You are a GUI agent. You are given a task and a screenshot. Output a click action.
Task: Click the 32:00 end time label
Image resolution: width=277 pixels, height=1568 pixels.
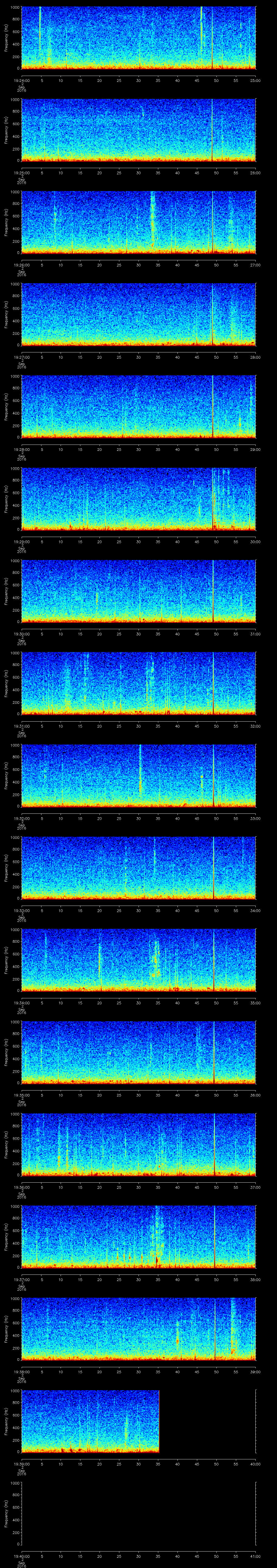coord(255,726)
